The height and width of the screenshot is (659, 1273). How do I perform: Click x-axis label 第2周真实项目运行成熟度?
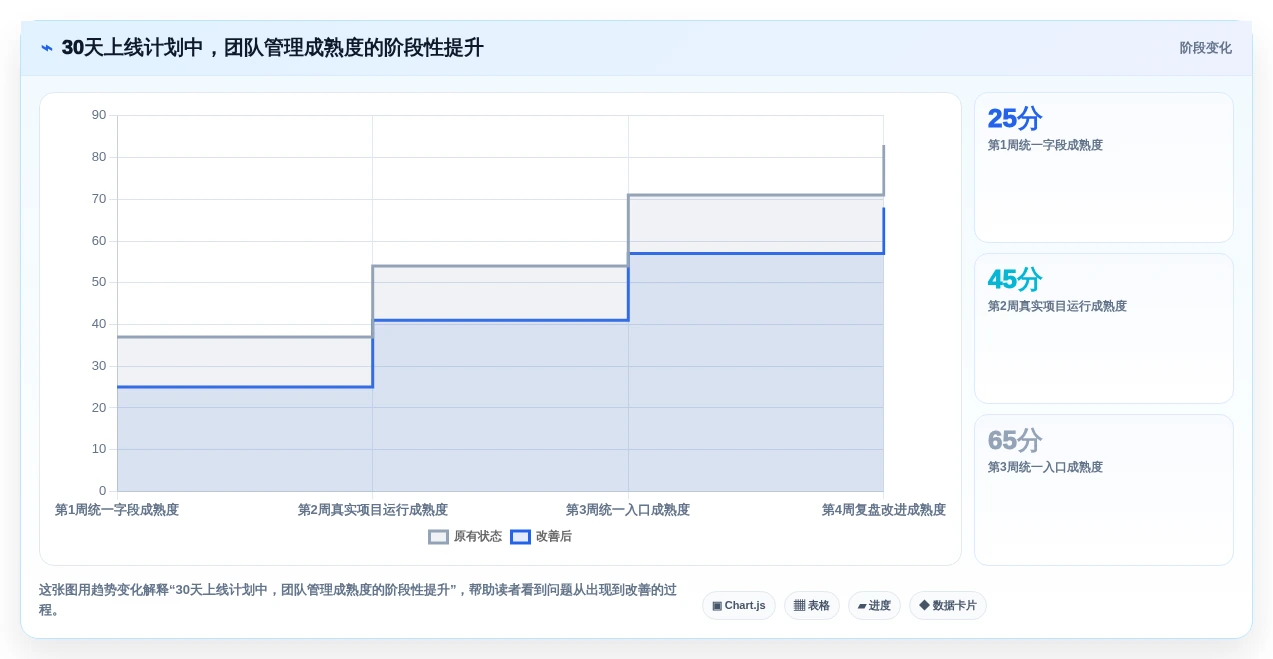click(x=373, y=510)
